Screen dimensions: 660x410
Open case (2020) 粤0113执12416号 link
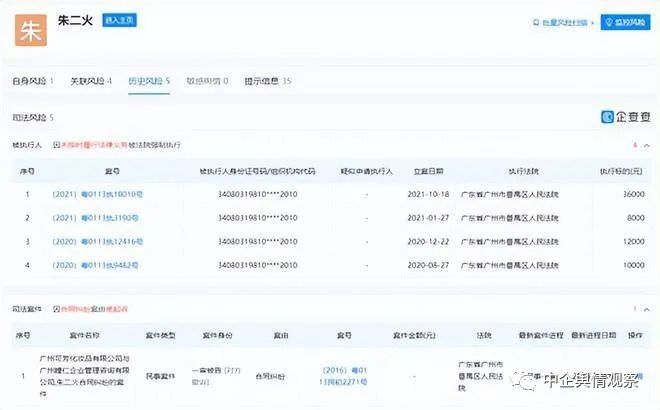tap(98, 241)
